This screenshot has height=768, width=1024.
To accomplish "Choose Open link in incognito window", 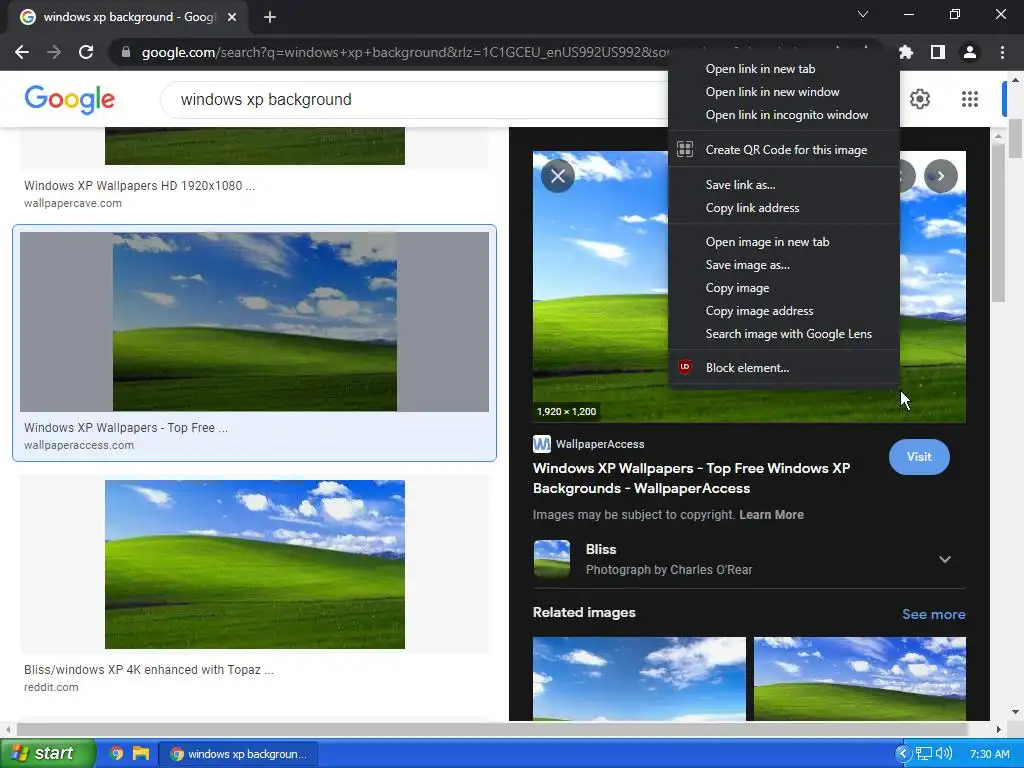I will pos(784,115).
